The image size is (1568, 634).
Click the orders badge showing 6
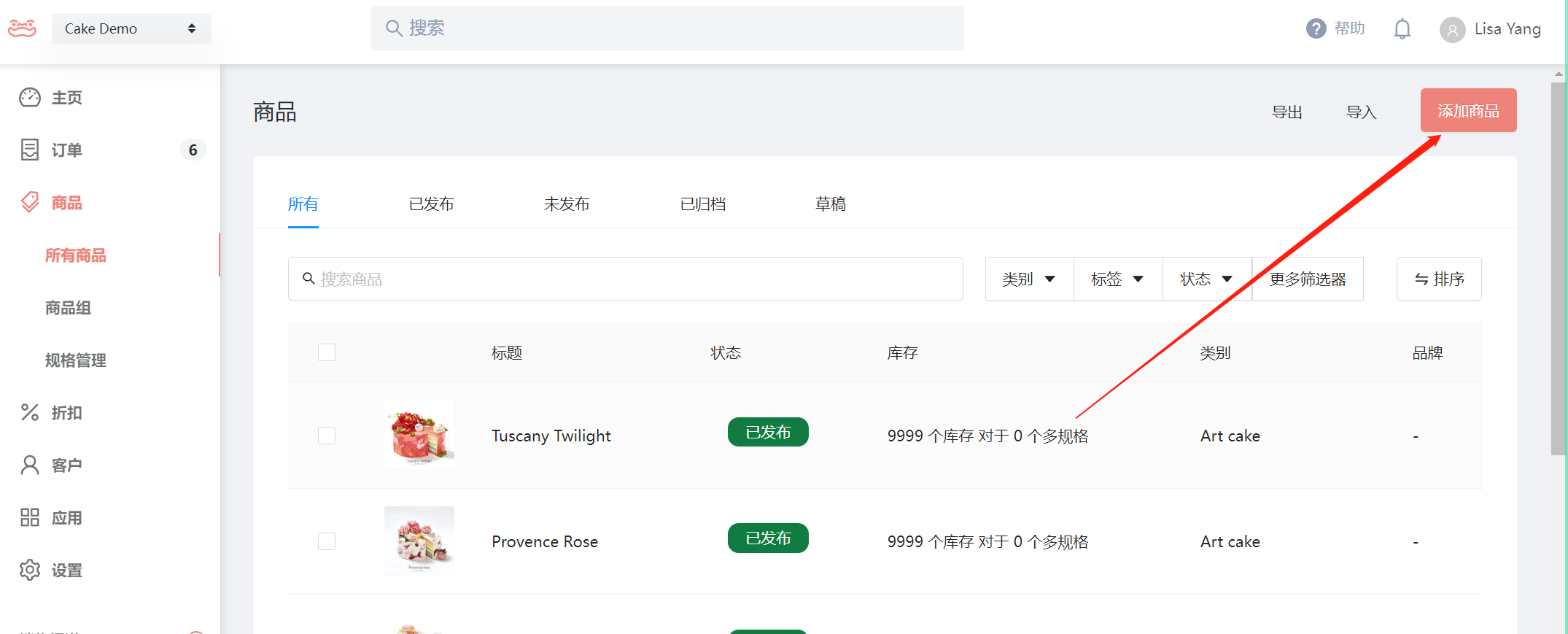click(193, 150)
